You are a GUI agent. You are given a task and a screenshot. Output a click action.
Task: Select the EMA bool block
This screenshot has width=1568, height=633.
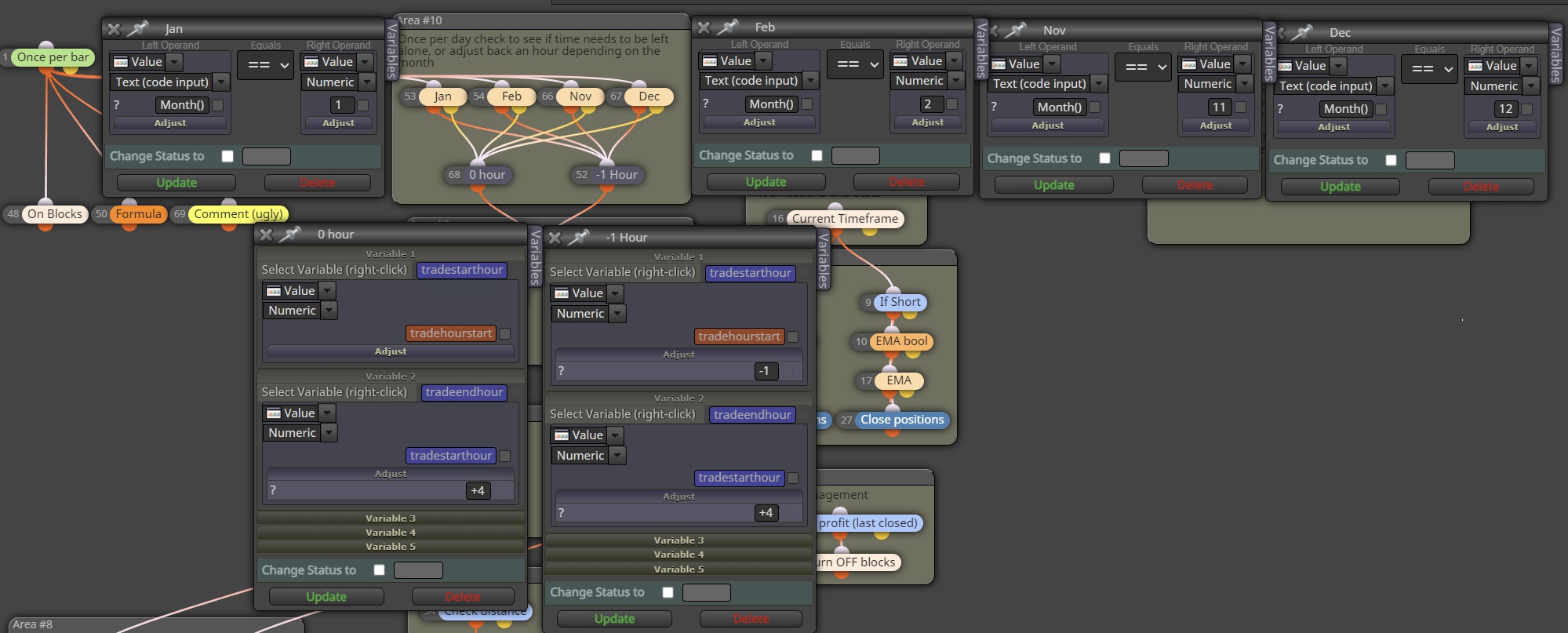(901, 341)
